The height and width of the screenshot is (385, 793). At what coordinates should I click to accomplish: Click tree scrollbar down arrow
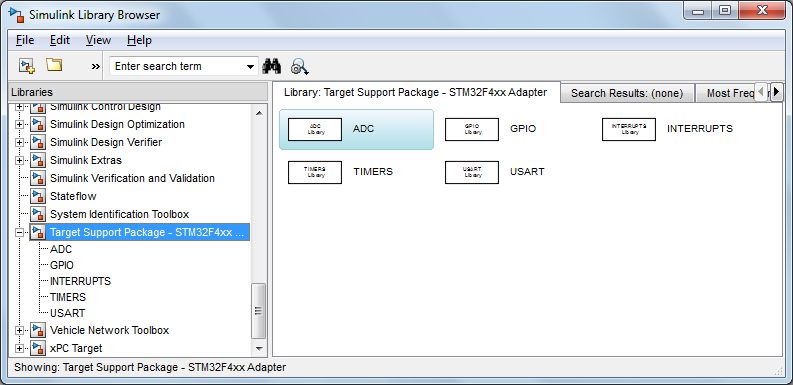pyautogui.click(x=259, y=349)
